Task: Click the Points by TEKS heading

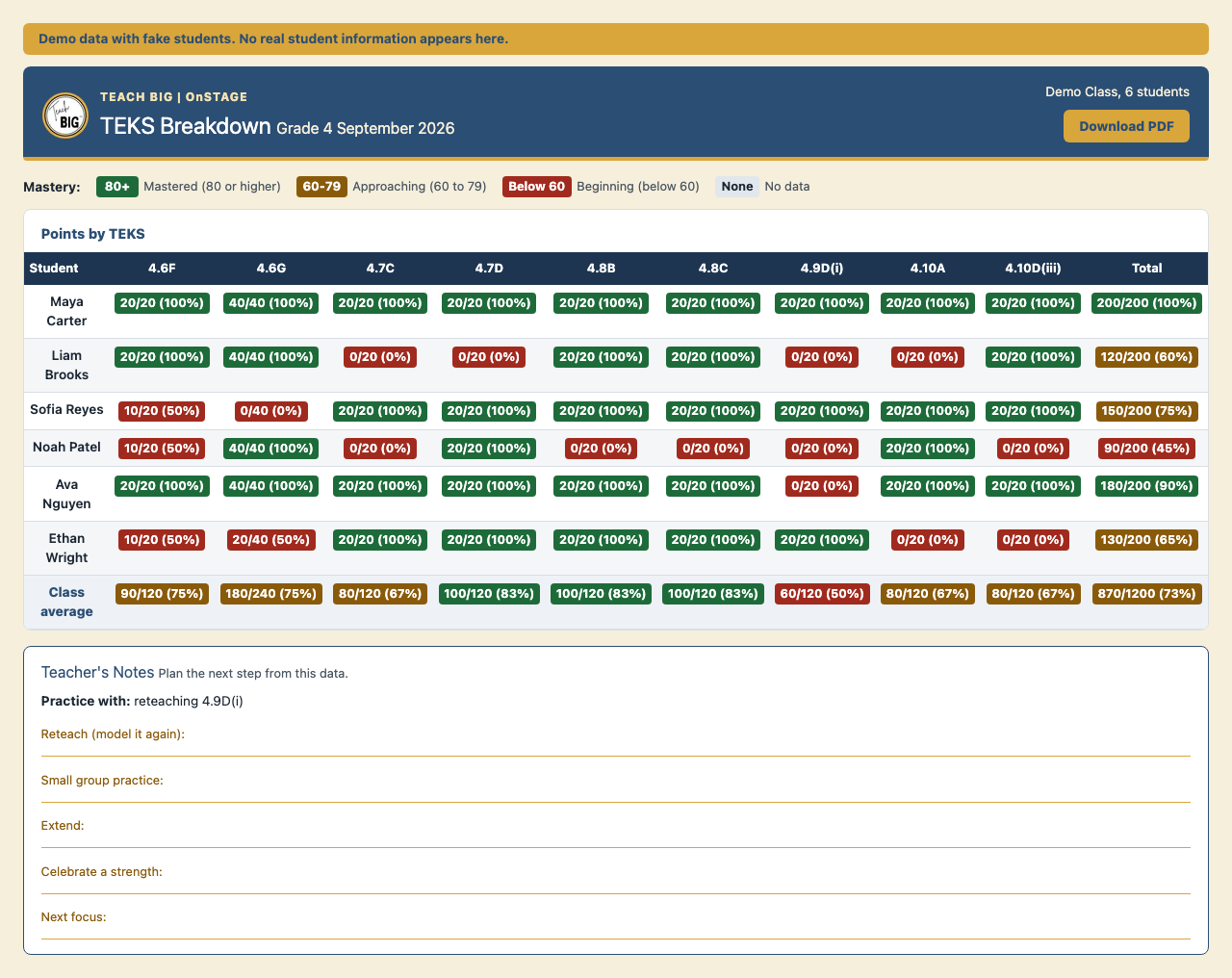Action: point(93,233)
